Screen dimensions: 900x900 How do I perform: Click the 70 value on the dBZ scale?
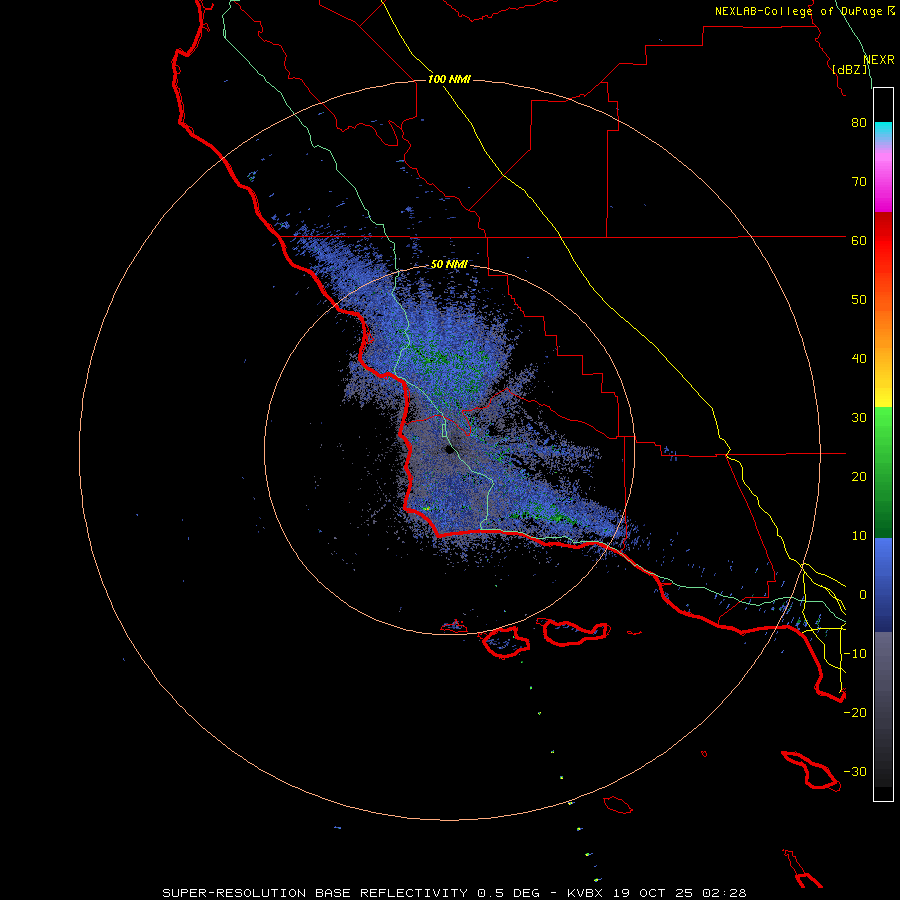859,181
